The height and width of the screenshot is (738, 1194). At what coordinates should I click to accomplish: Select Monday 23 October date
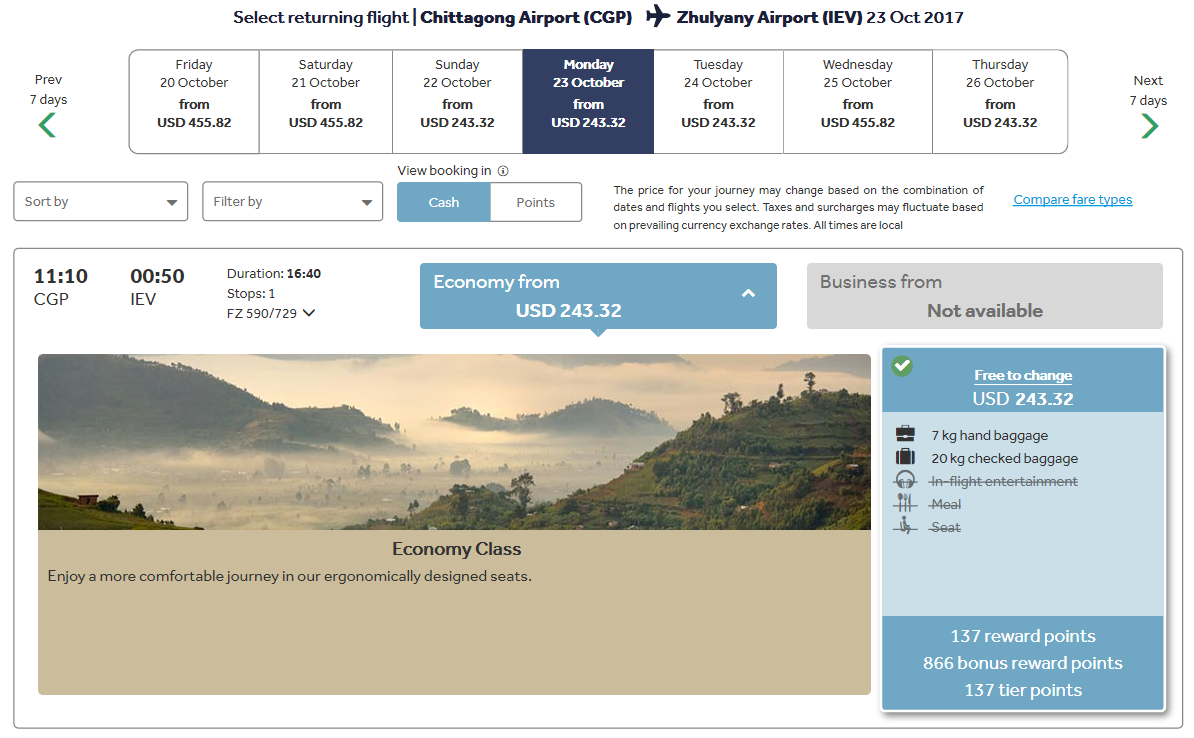(x=588, y=101)
